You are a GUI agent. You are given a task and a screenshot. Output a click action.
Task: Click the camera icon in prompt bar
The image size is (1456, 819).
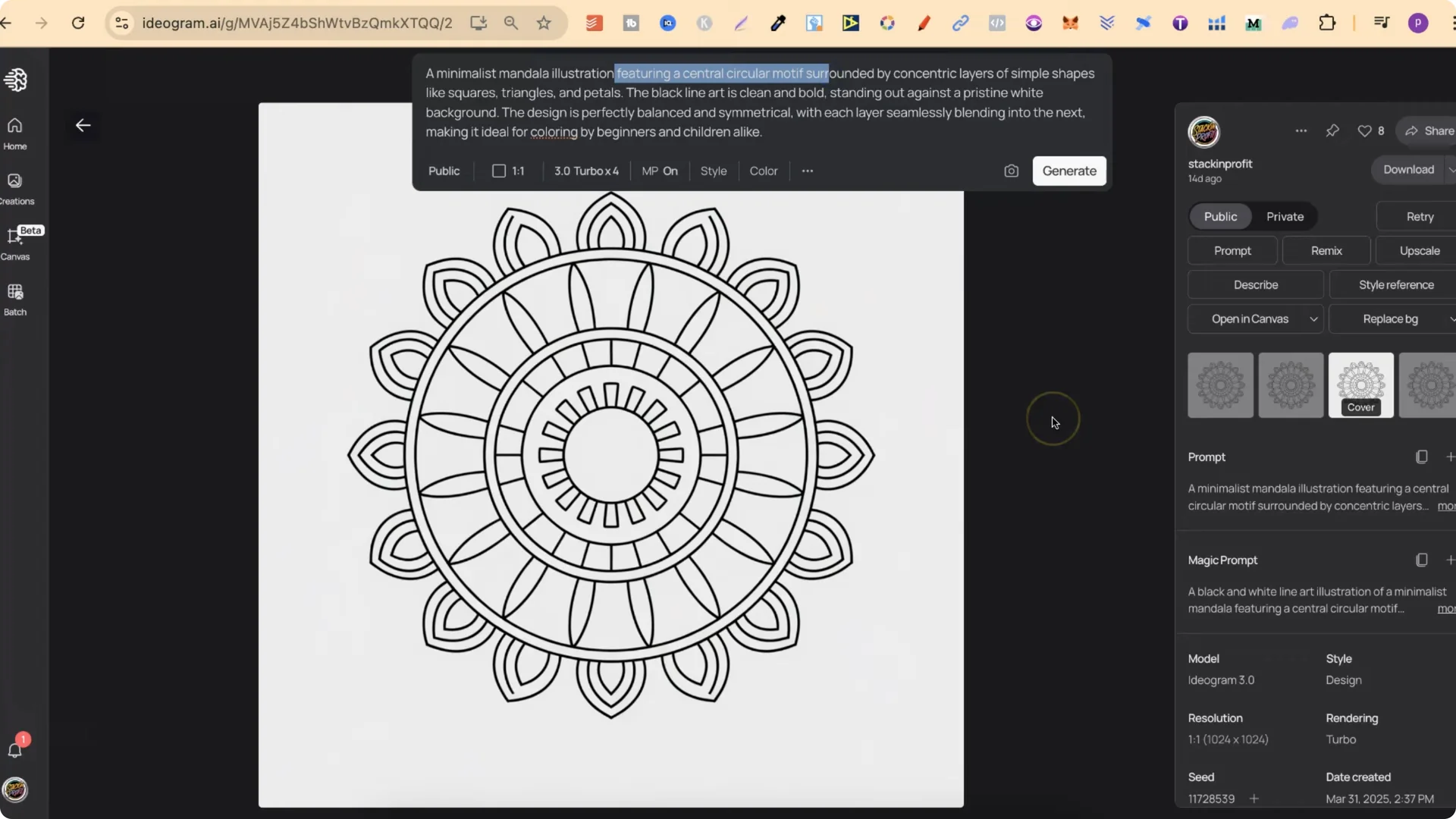[1012, 171]
